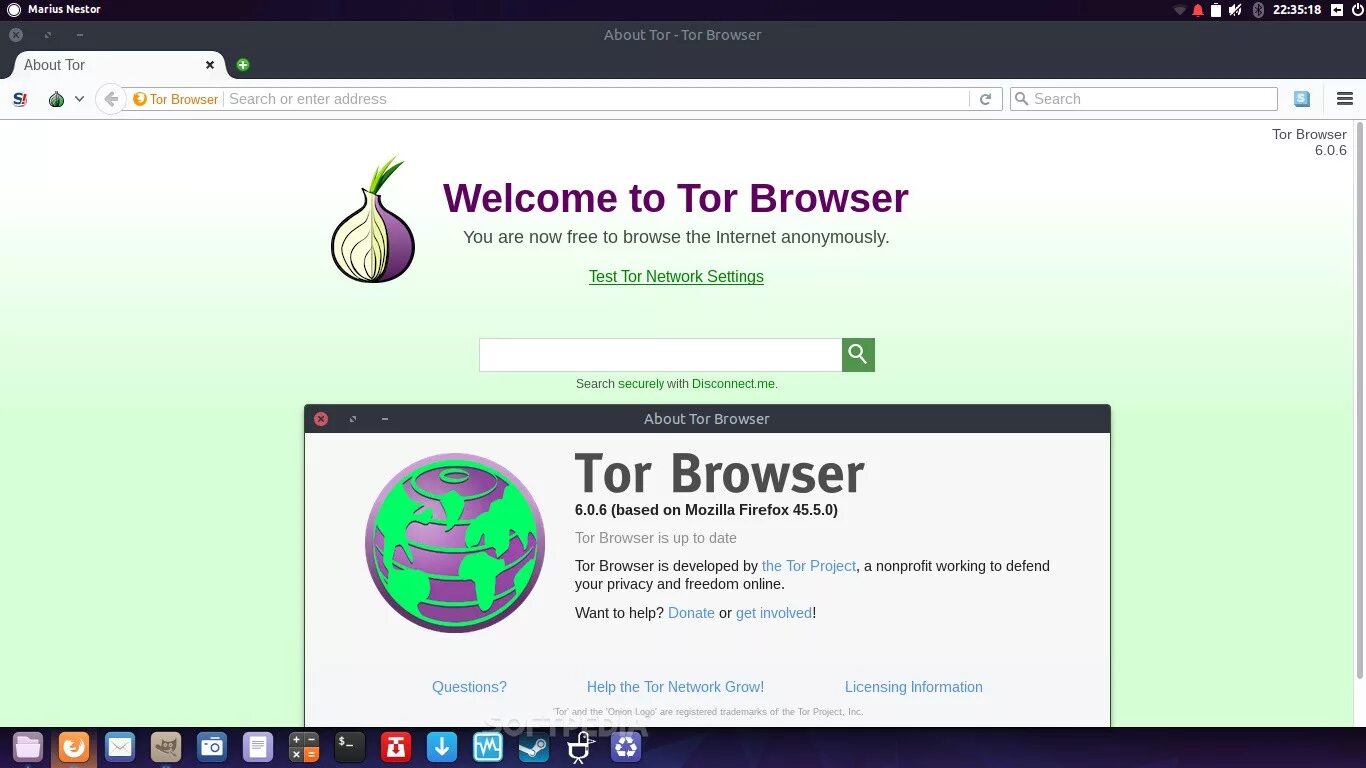Click 'Tor Browser is up to date' text
This screenshot has height=768, width=1366.
656,538
